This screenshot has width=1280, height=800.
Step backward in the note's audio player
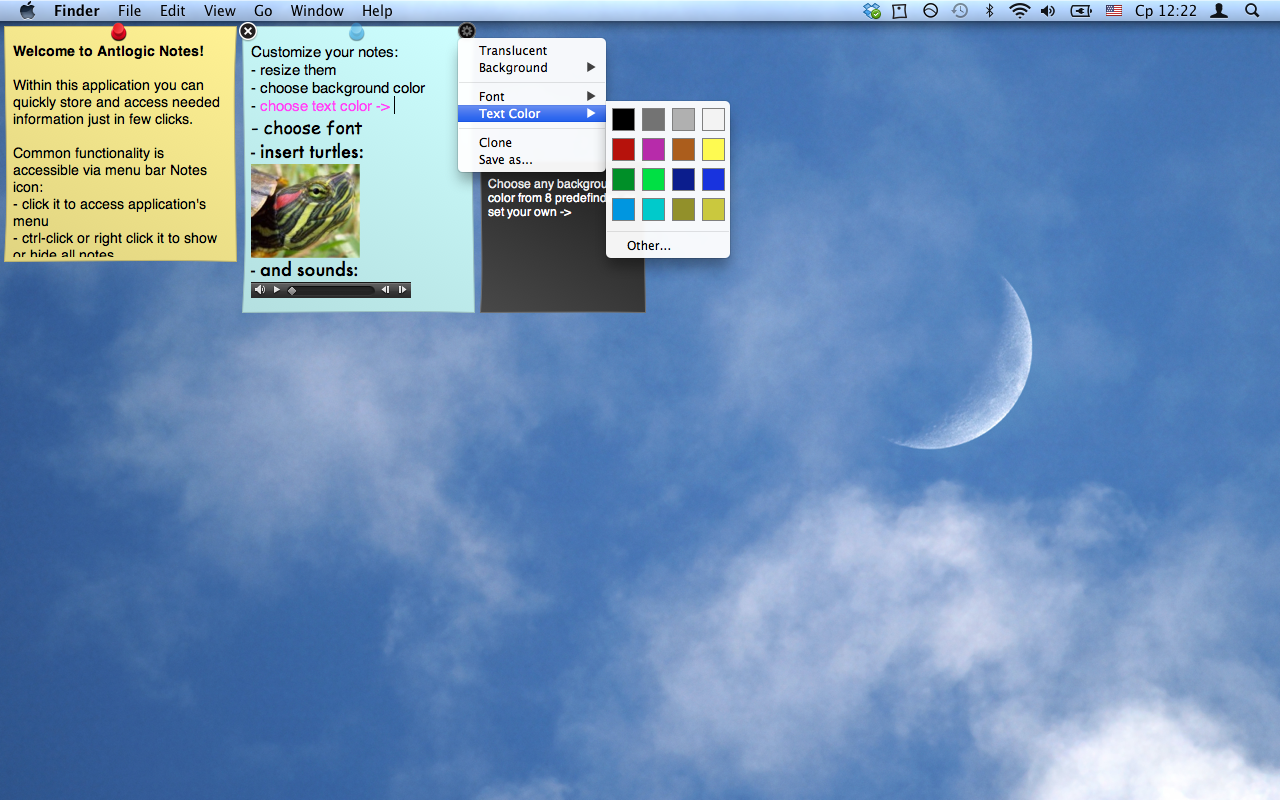click(x=385, y=290)
